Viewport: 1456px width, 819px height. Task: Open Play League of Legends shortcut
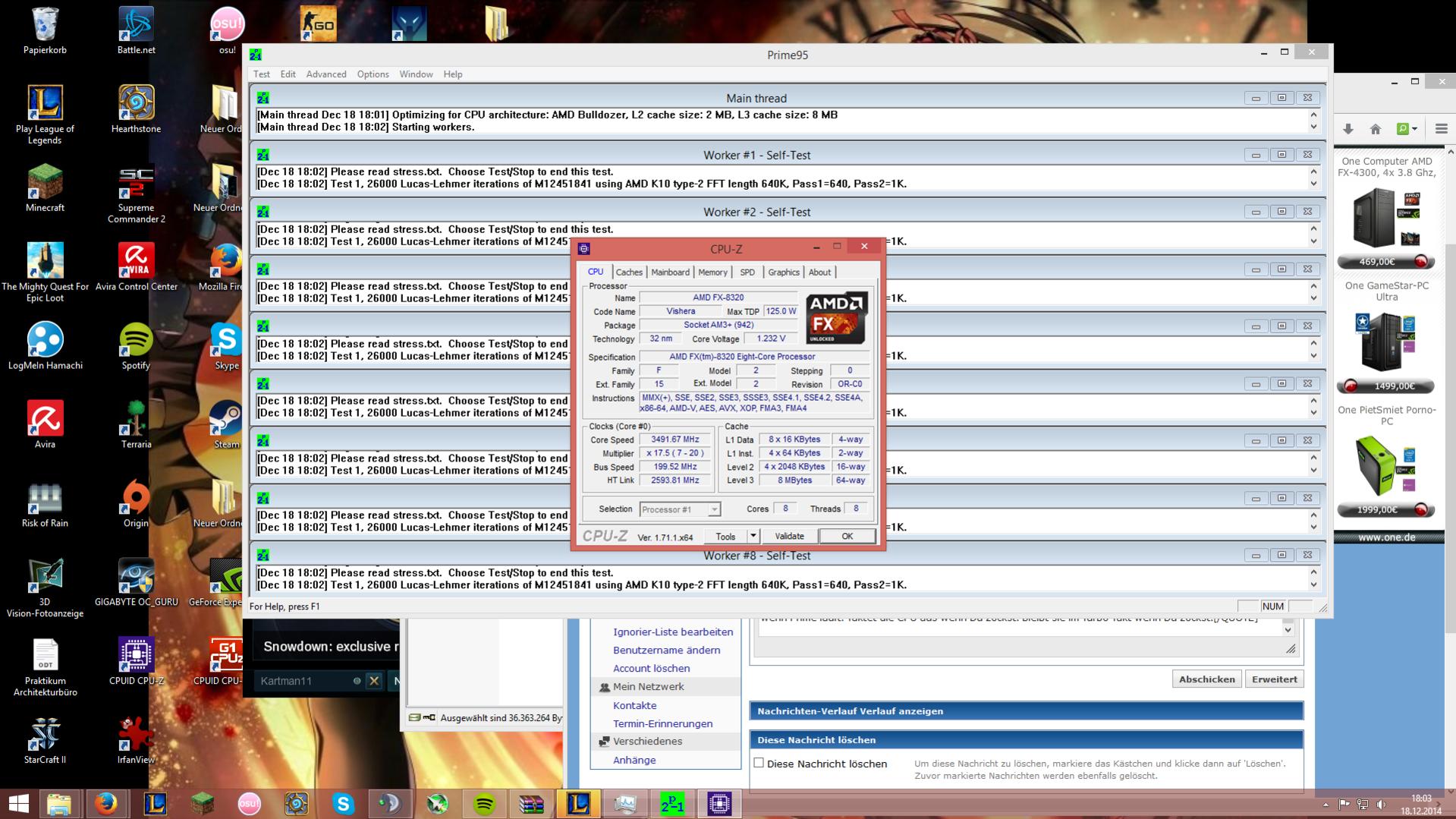[x=45, y=114]
